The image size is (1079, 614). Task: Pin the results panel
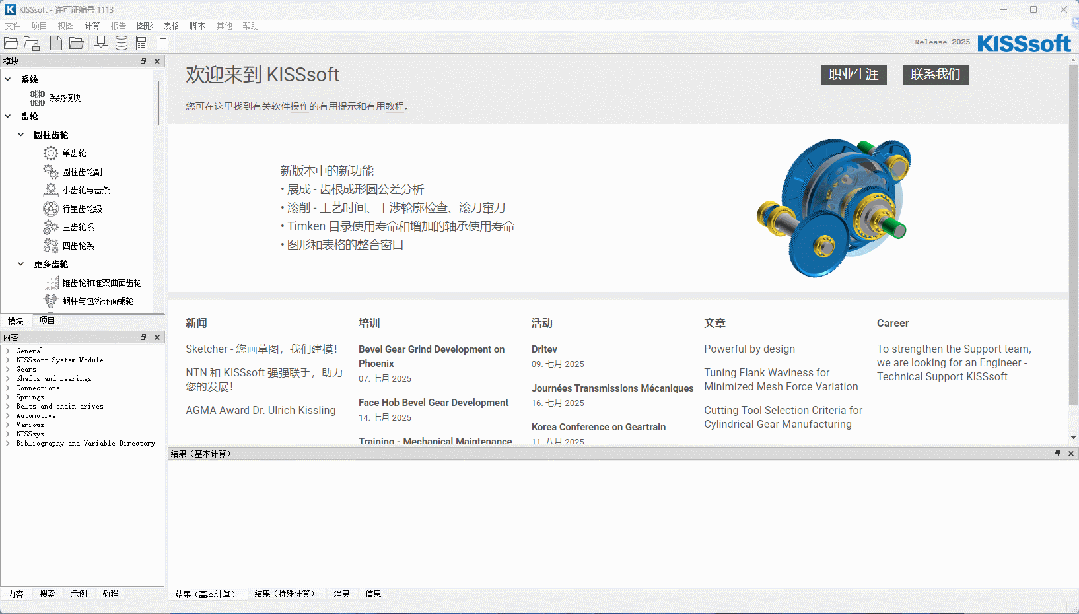coord(1058,454)
